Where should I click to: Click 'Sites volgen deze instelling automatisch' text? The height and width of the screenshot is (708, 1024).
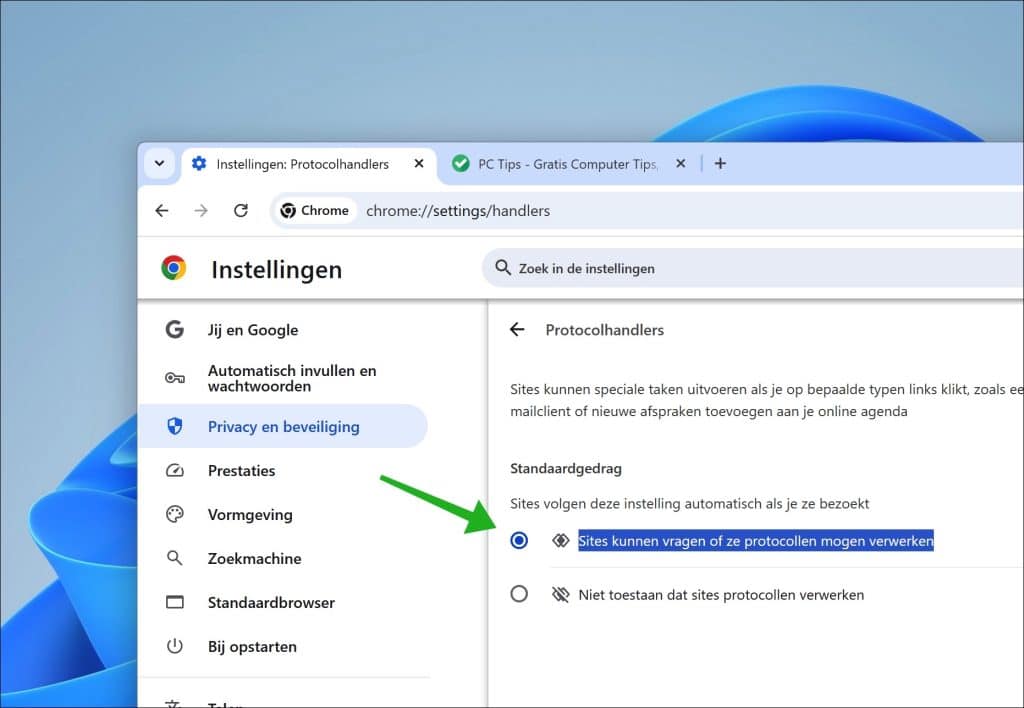(689, 504)
